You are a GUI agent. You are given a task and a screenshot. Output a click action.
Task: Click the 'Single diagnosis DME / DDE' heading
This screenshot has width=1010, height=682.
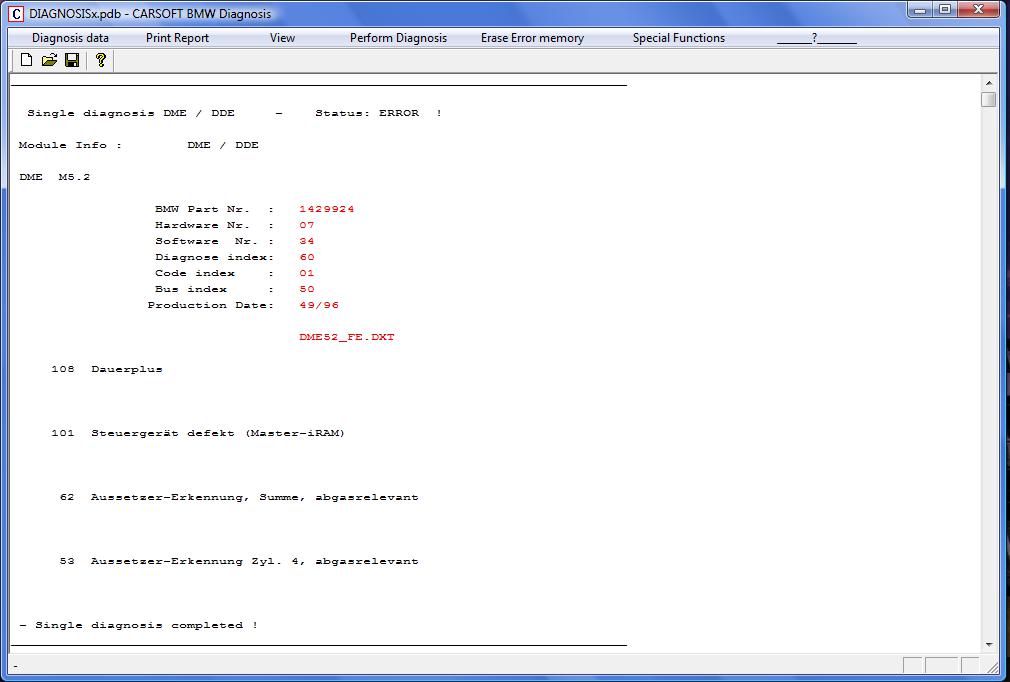tap(131, 113)
